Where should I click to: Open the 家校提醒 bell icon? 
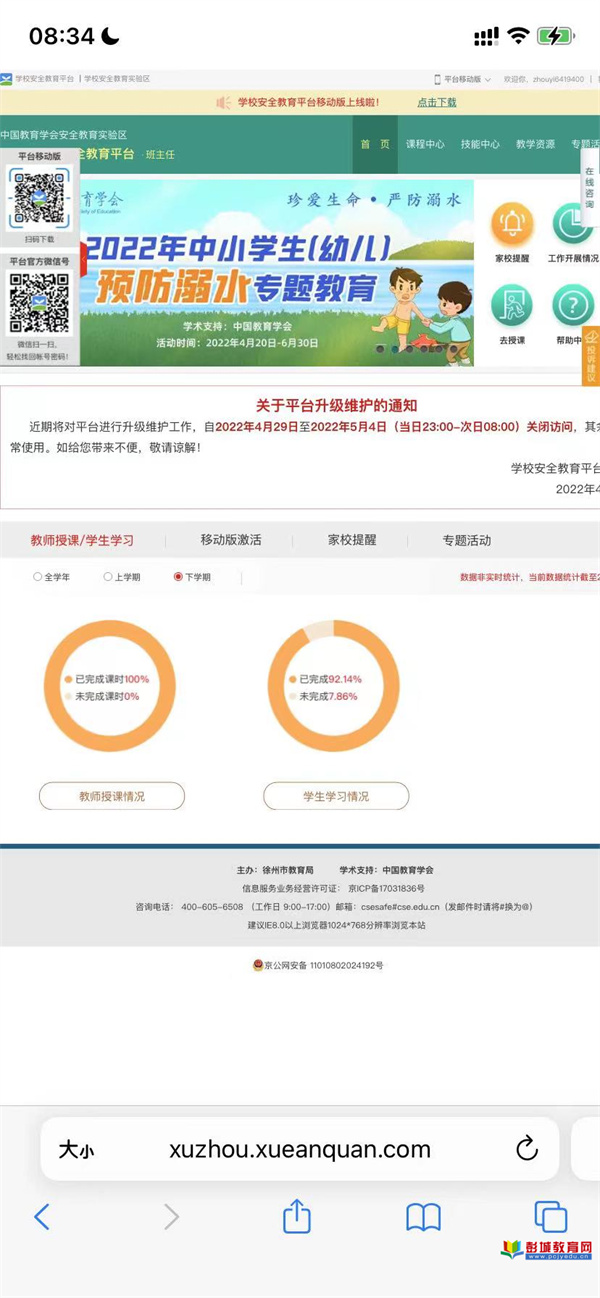click(511, 225)
